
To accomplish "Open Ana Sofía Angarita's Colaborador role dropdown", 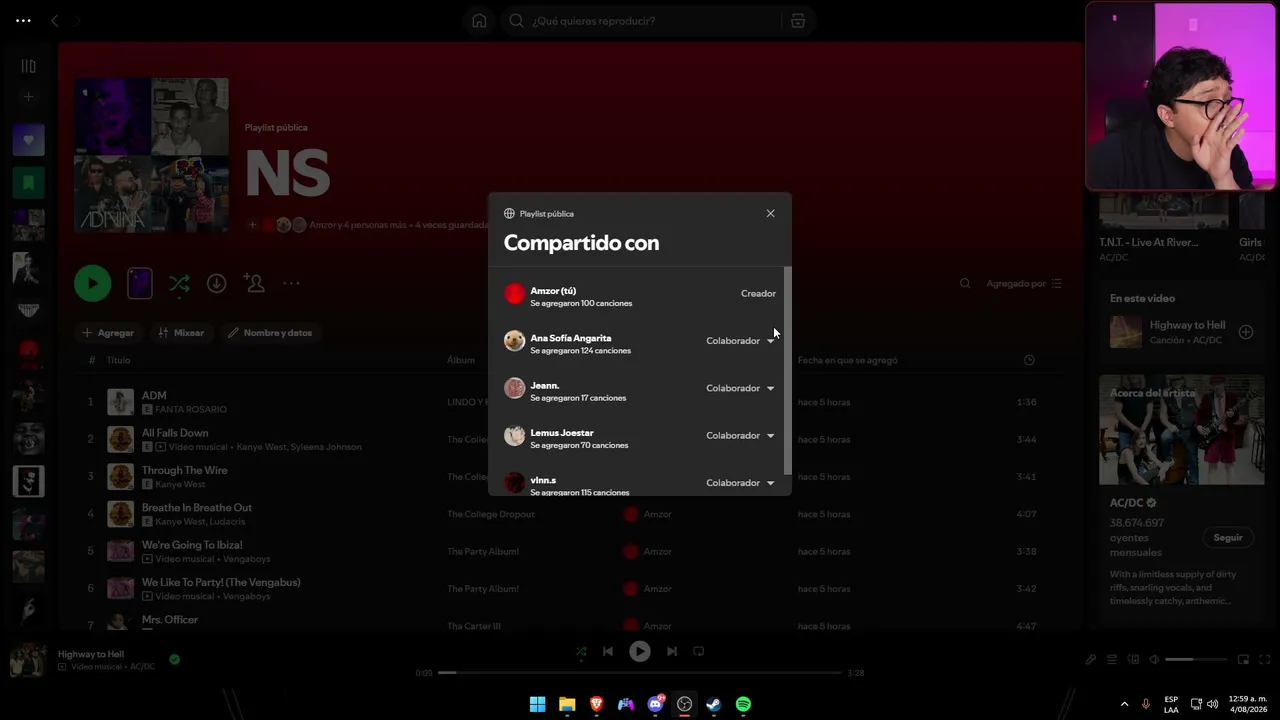I will (x=740, y=341).
